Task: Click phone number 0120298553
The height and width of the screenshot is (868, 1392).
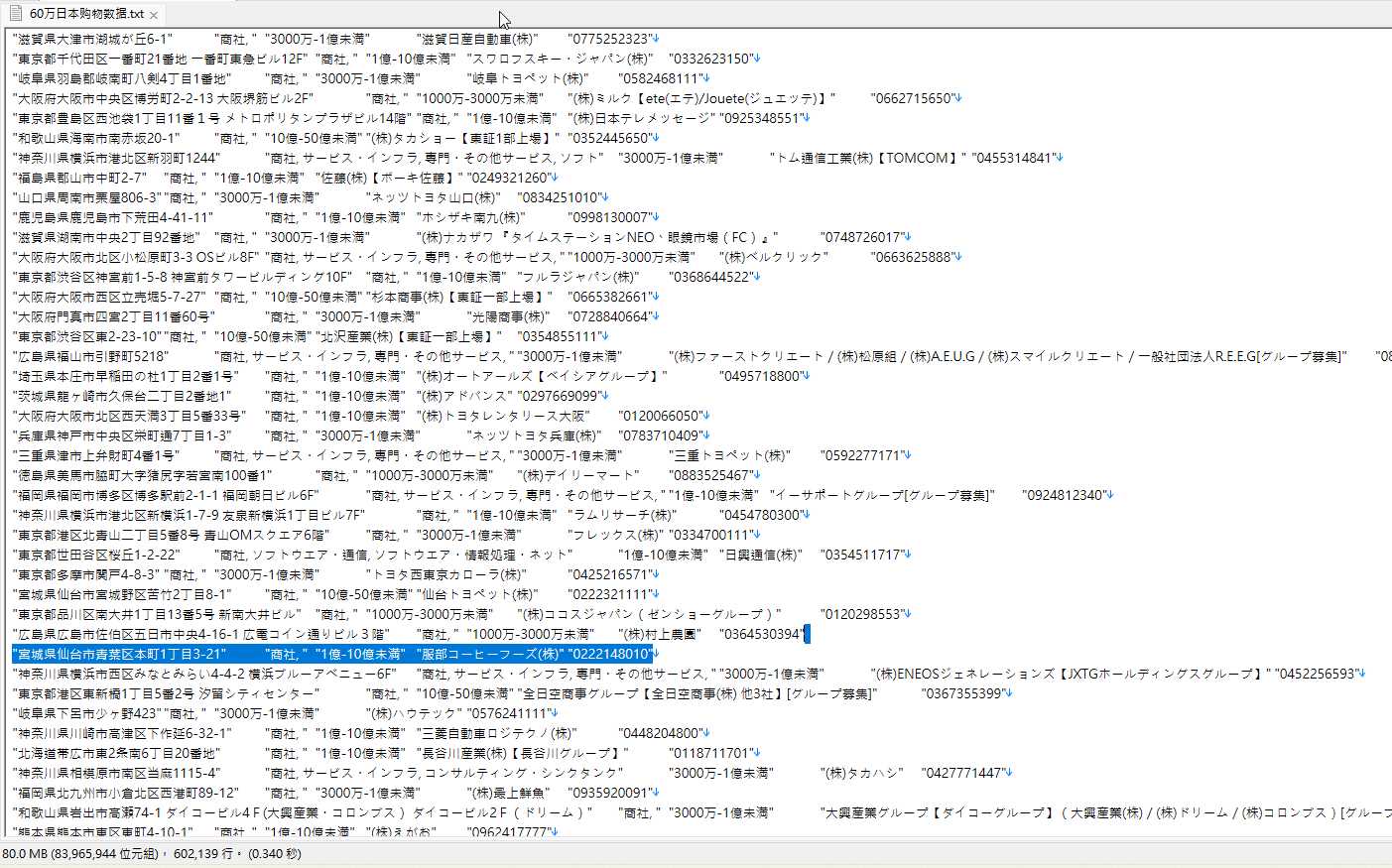Action: (861, 614)
